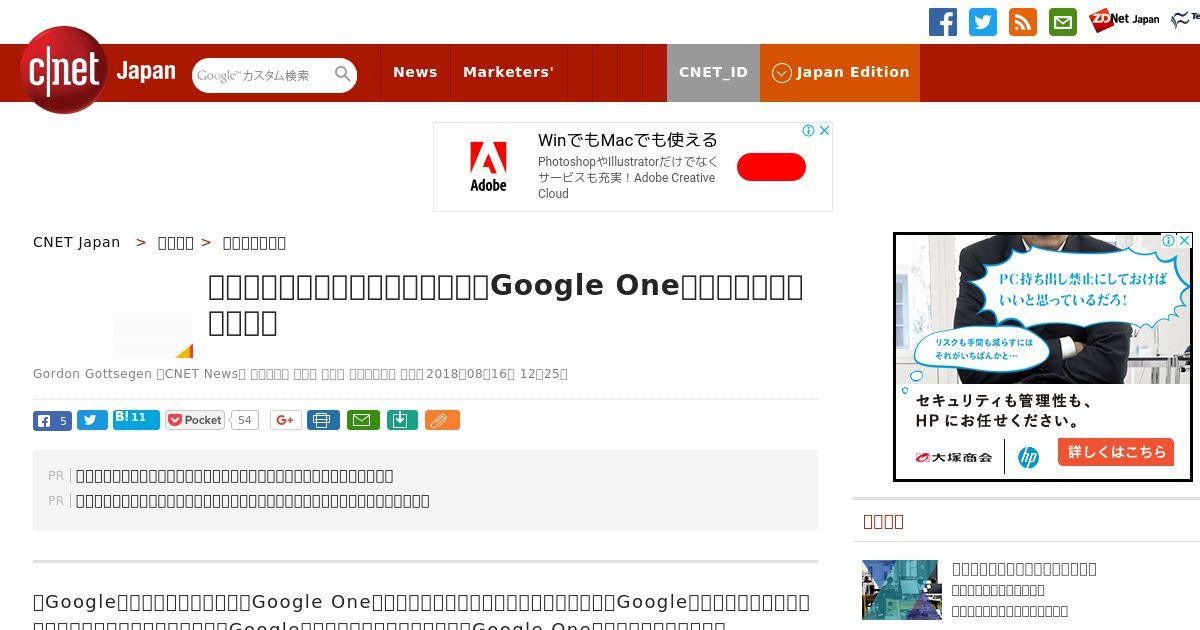Click the orange button in HP ad

1116,451
